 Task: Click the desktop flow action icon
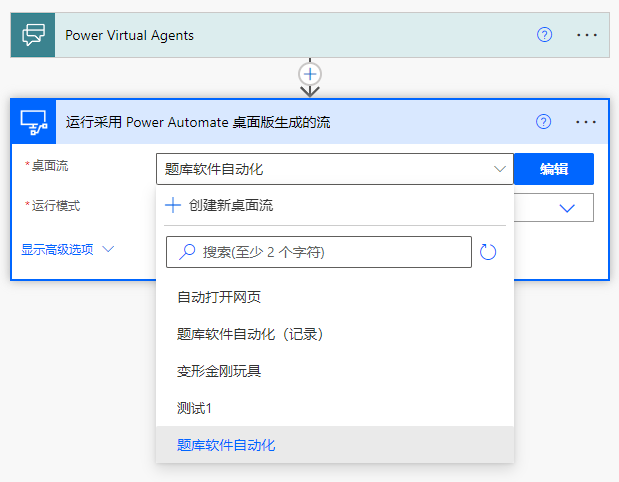coord(33,122)
